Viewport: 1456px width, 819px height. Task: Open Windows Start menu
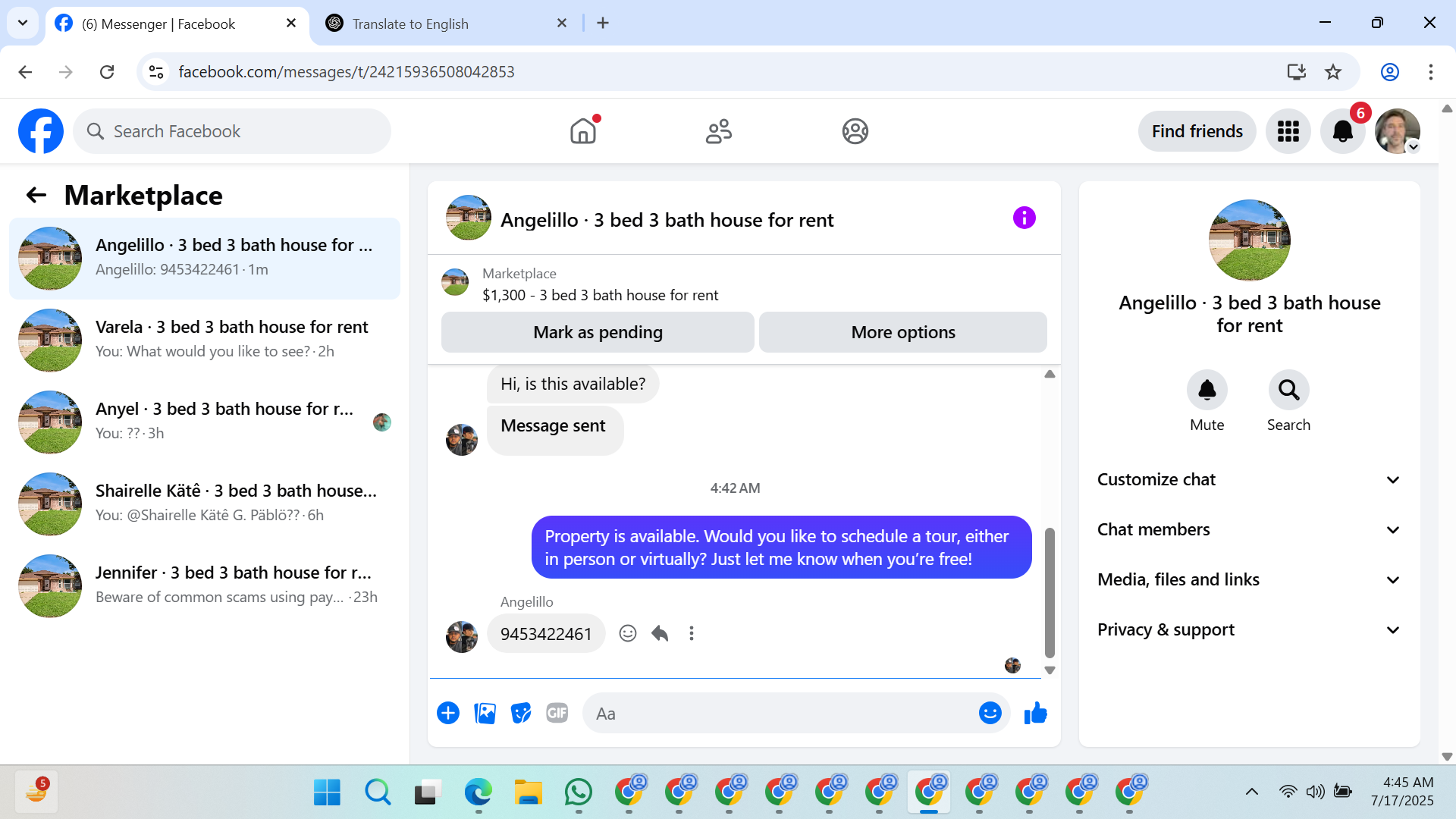pyautogui.click(x=327, y=792)
